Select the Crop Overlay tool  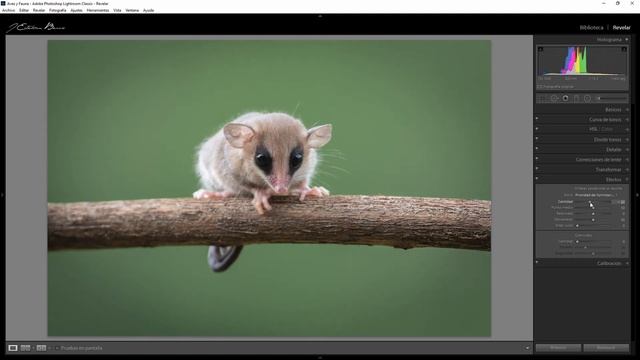pos(542,98)
